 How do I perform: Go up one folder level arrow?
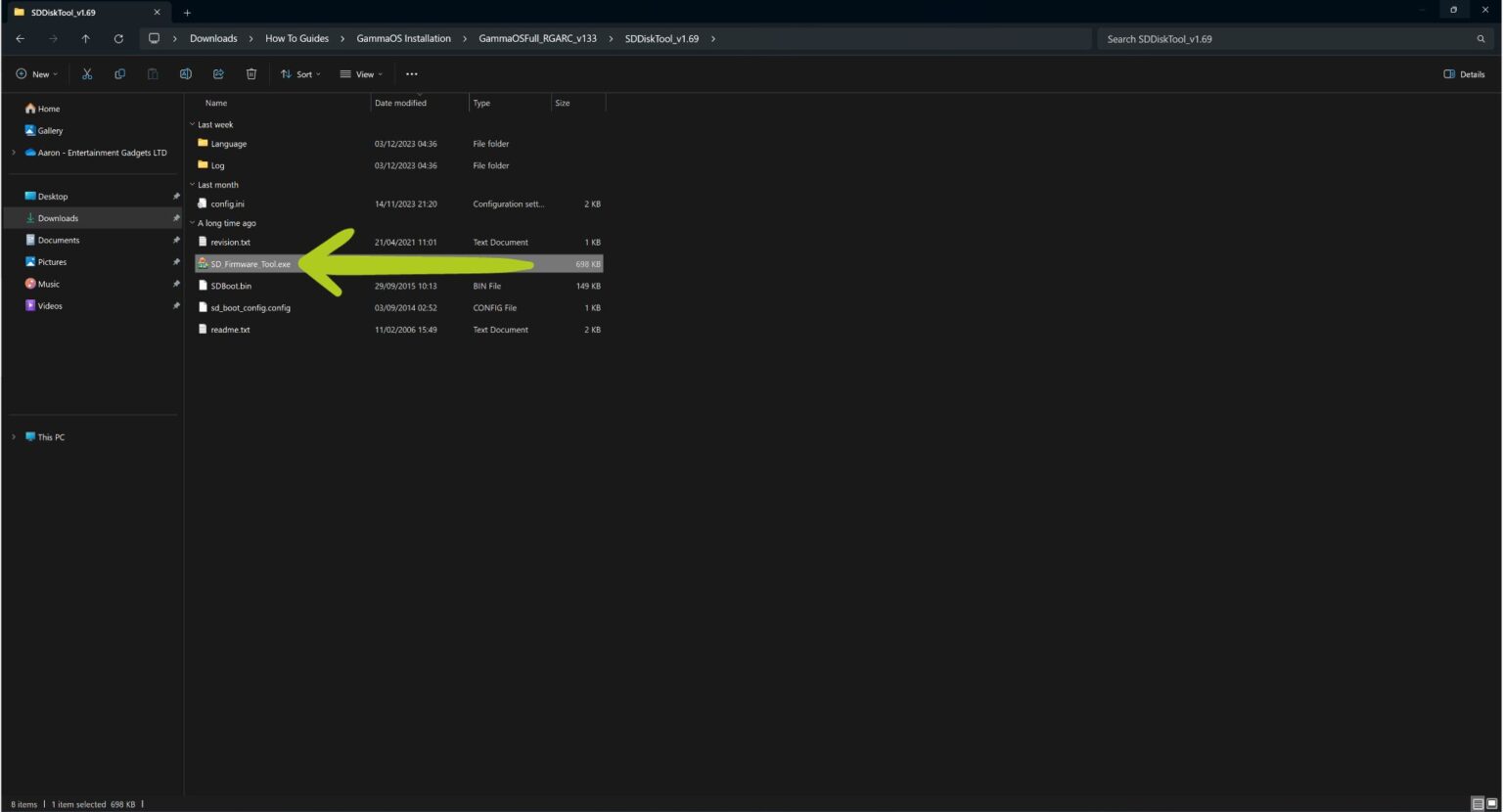coord(86,39)
